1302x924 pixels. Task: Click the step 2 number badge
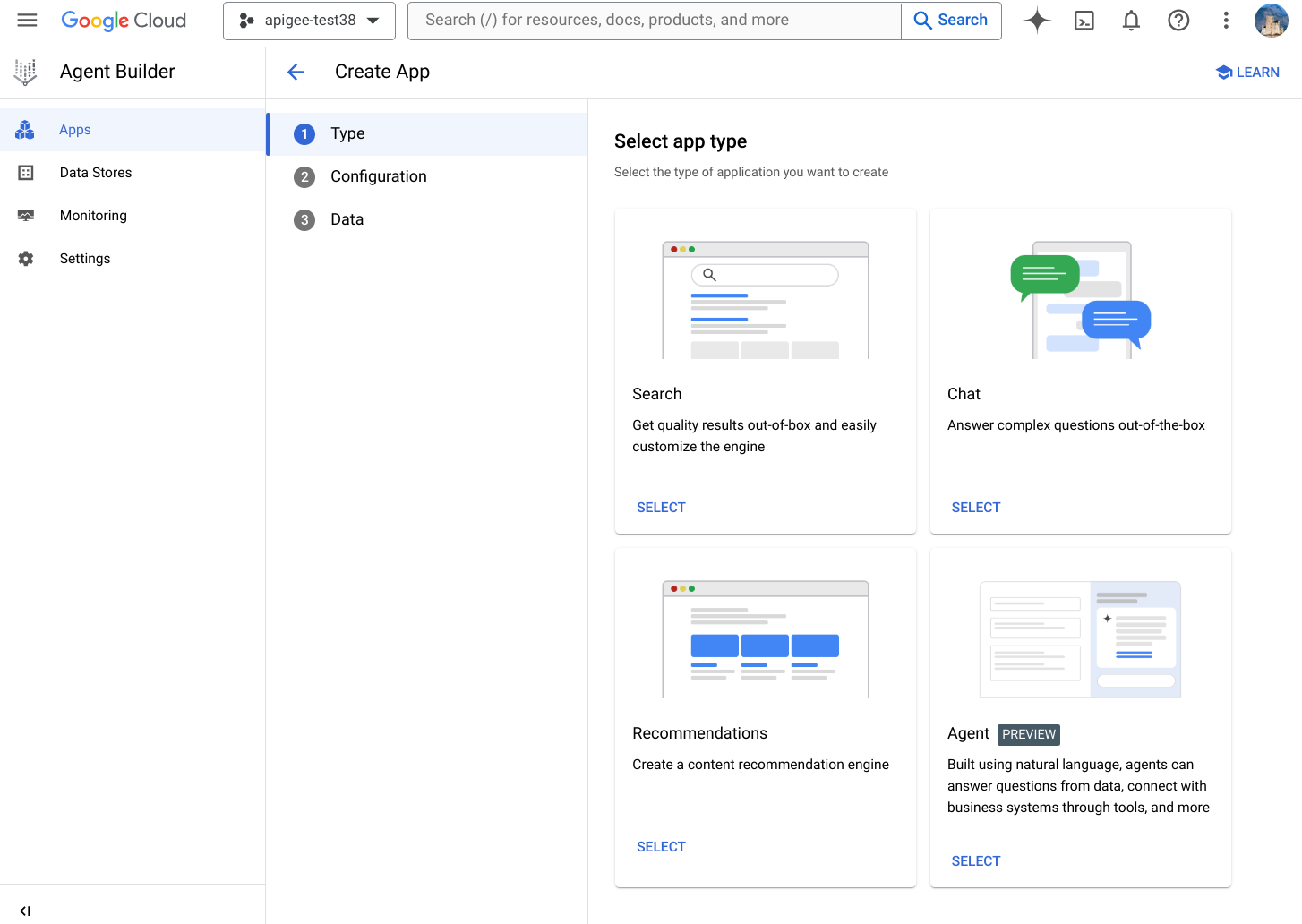304,177
